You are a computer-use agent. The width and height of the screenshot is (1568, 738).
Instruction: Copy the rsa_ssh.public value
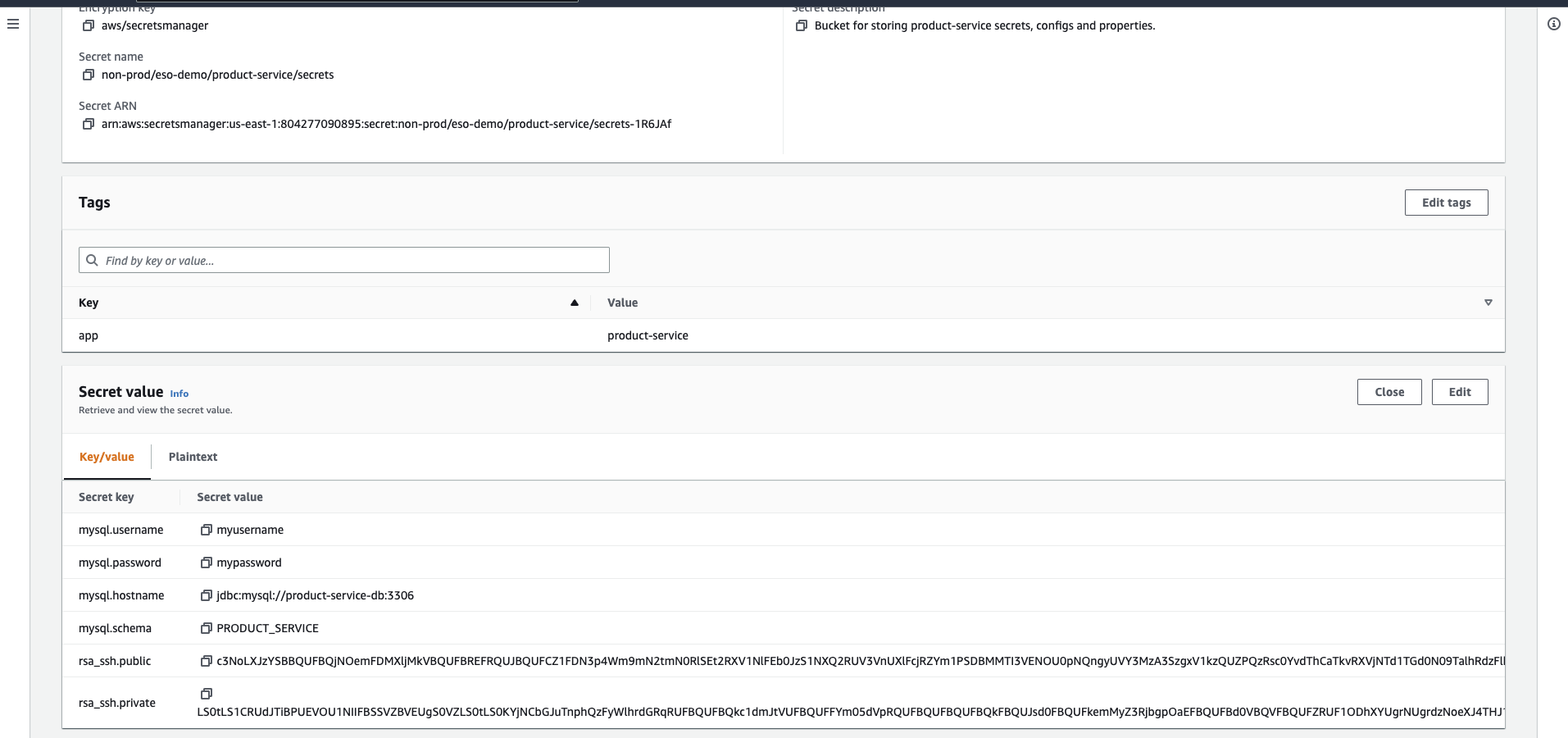[207, 662]
